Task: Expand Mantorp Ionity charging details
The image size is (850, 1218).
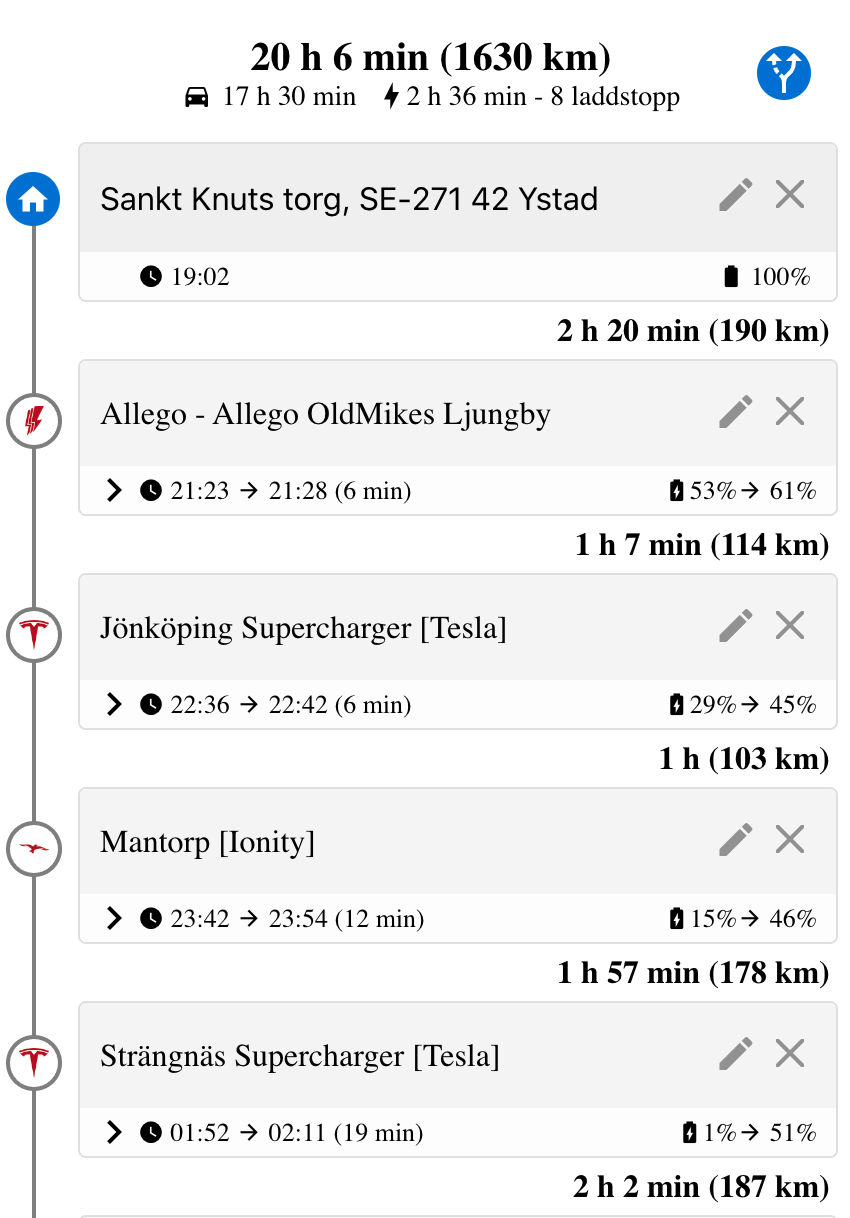Action: [x=115, y=919]
